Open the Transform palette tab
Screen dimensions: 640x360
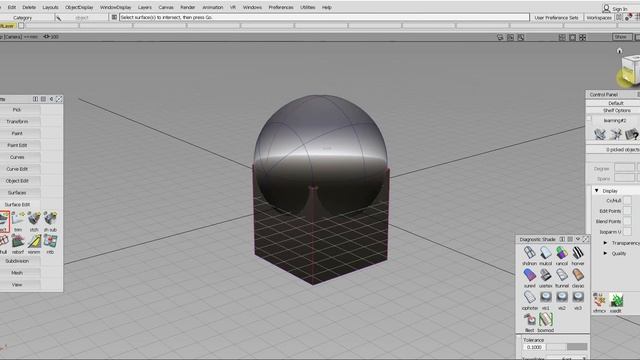[17, 122]
